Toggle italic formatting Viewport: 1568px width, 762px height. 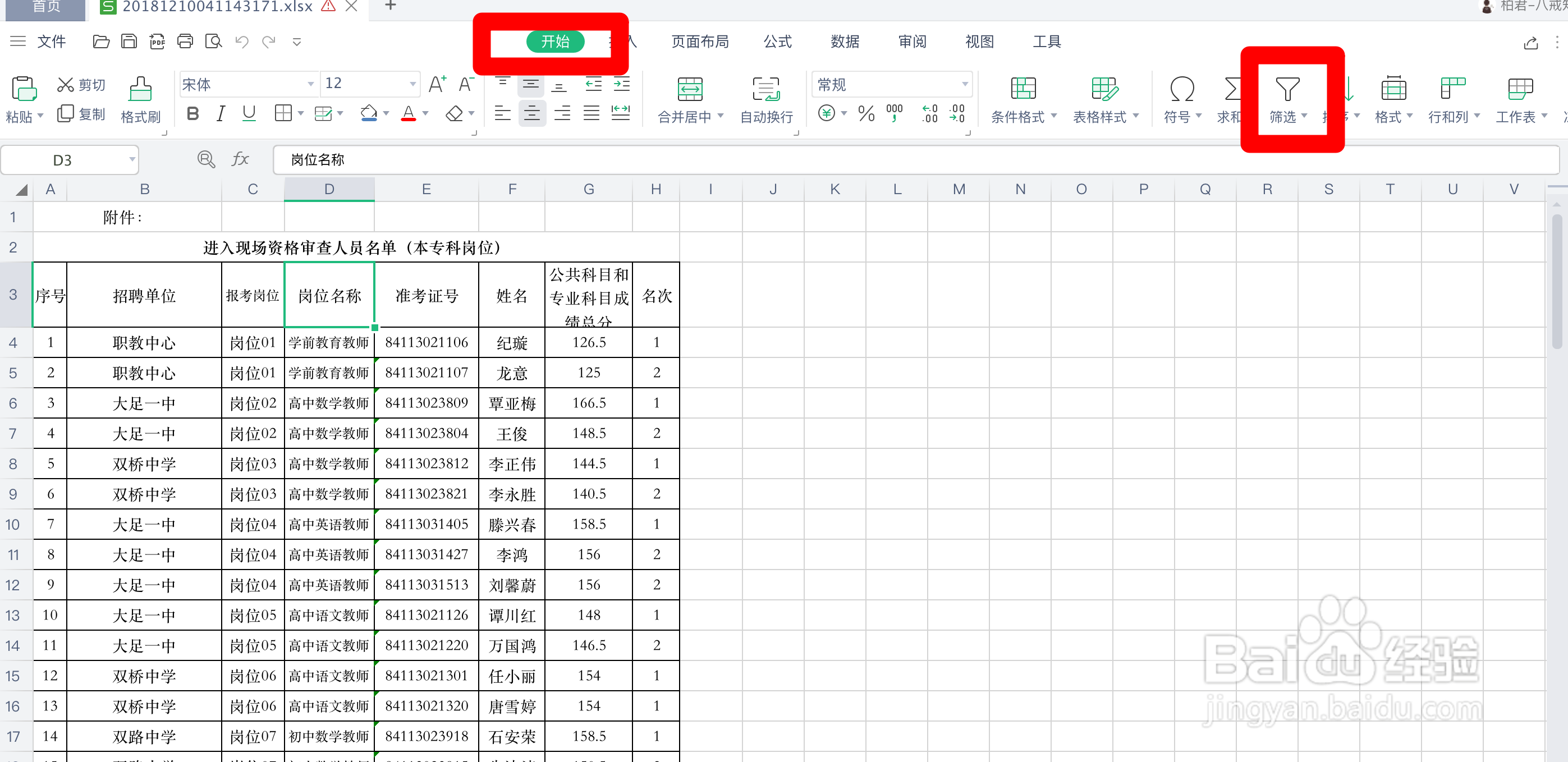pos(221,113)
